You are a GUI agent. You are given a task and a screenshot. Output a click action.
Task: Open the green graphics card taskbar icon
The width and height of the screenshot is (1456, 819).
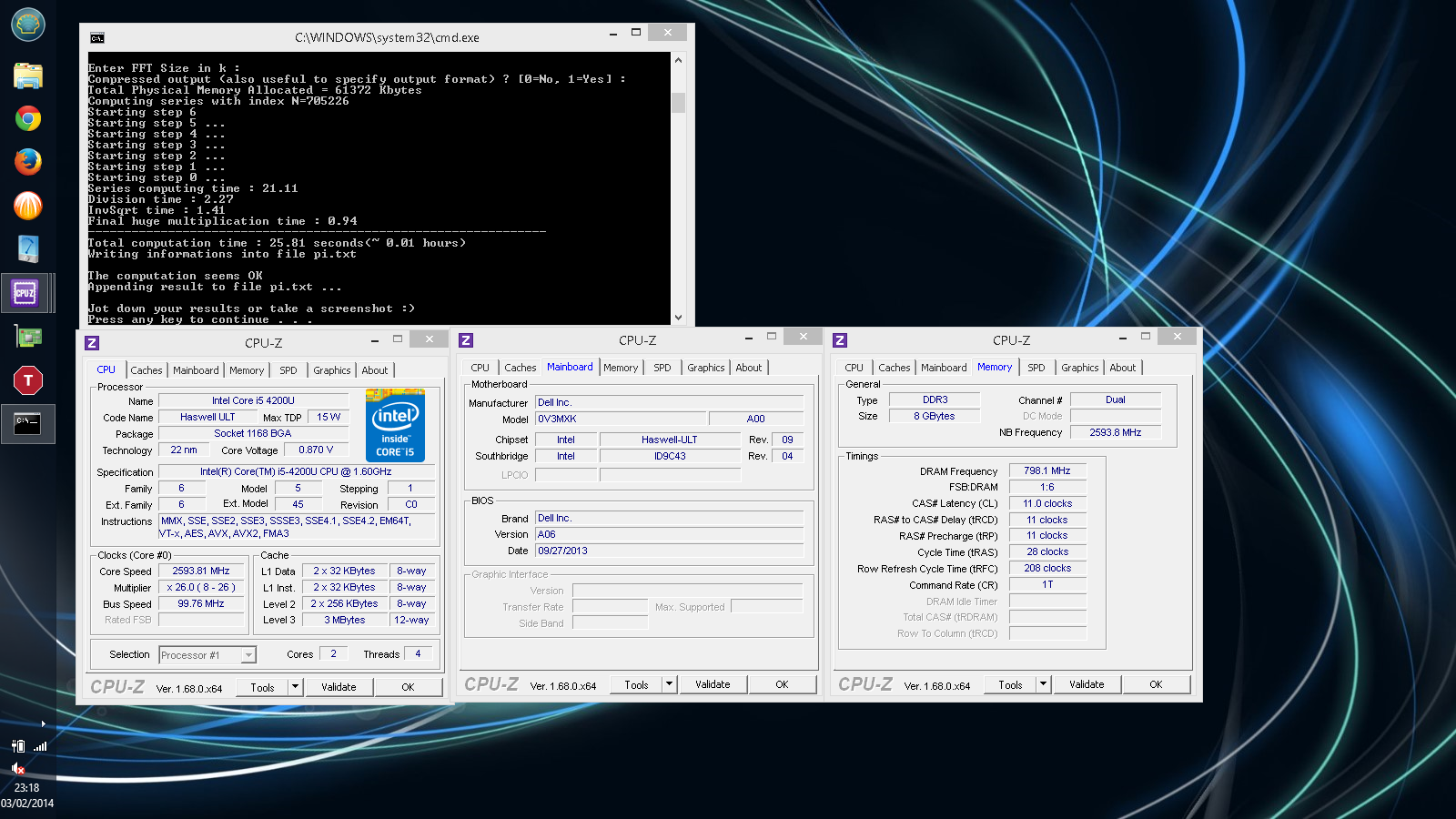[28, 337]
